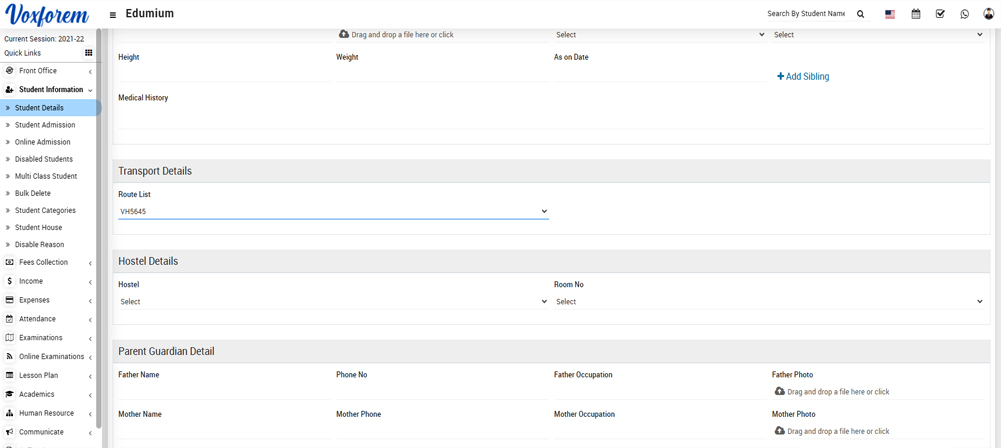
Task: Click the hamburger menu toggle icon
Action: click(113, 14)
